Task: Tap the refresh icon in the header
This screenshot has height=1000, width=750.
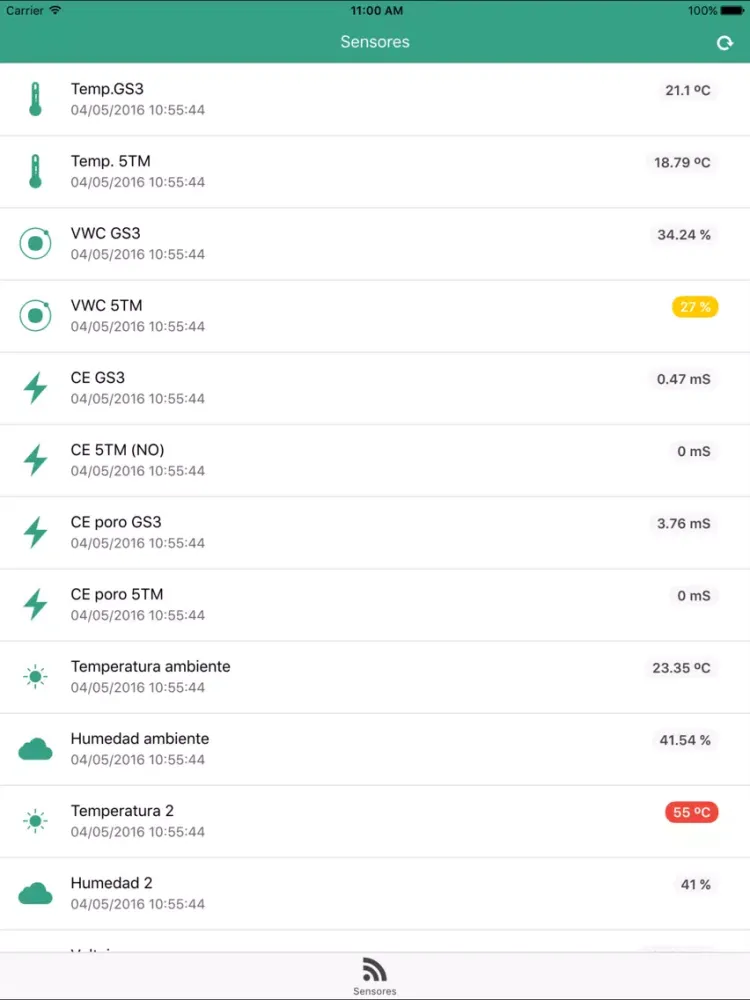Action: 724,43
